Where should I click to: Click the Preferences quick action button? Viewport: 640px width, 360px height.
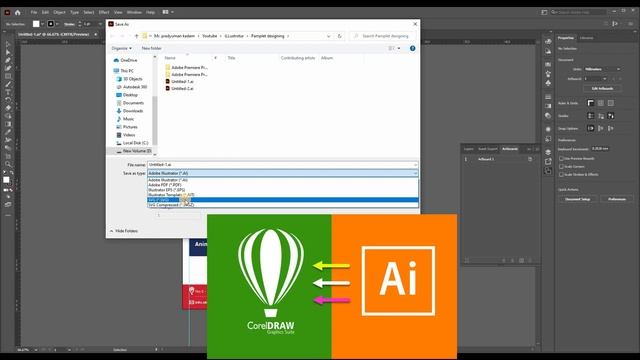pos(617,199)
